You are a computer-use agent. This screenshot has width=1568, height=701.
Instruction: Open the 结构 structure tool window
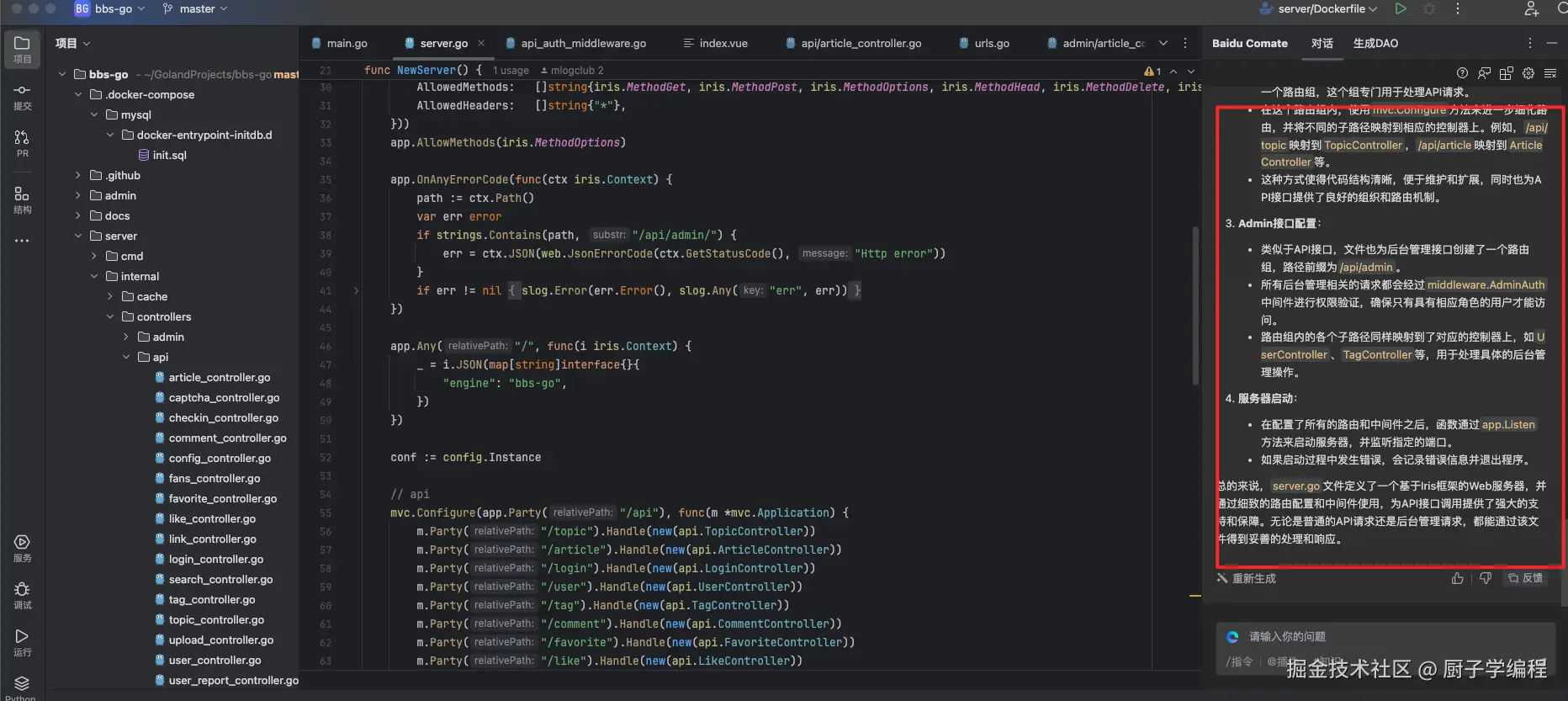[22, 200]
